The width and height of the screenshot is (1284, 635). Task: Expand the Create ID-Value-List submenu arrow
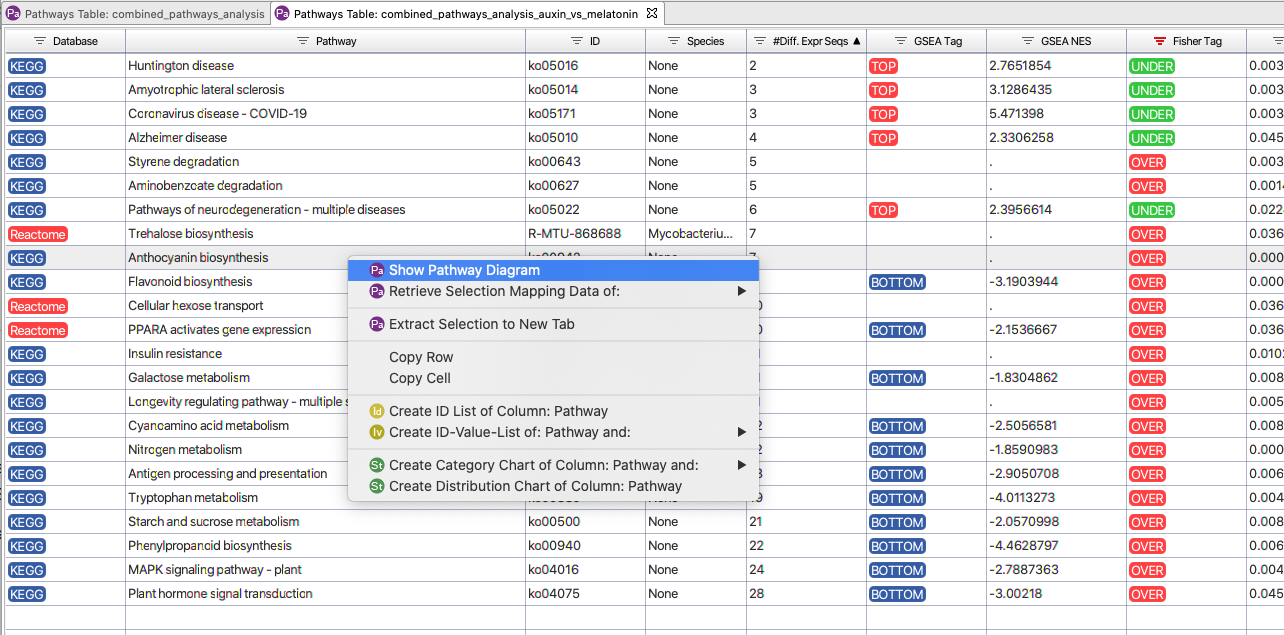pyautogui.click(x=742, y=432)
